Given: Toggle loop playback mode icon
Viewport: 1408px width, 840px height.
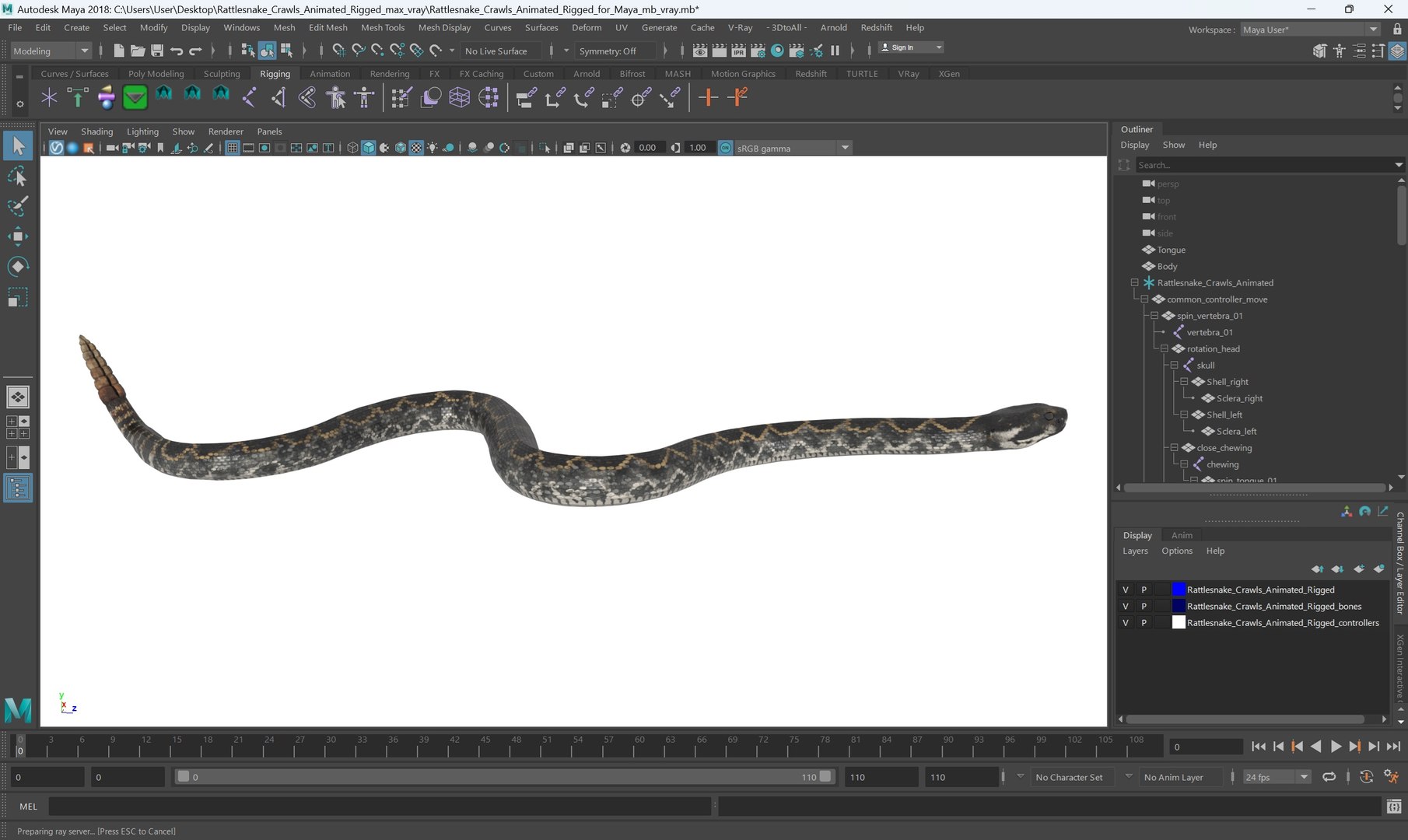Looking at the screenshot, I should pos(1329,776).
